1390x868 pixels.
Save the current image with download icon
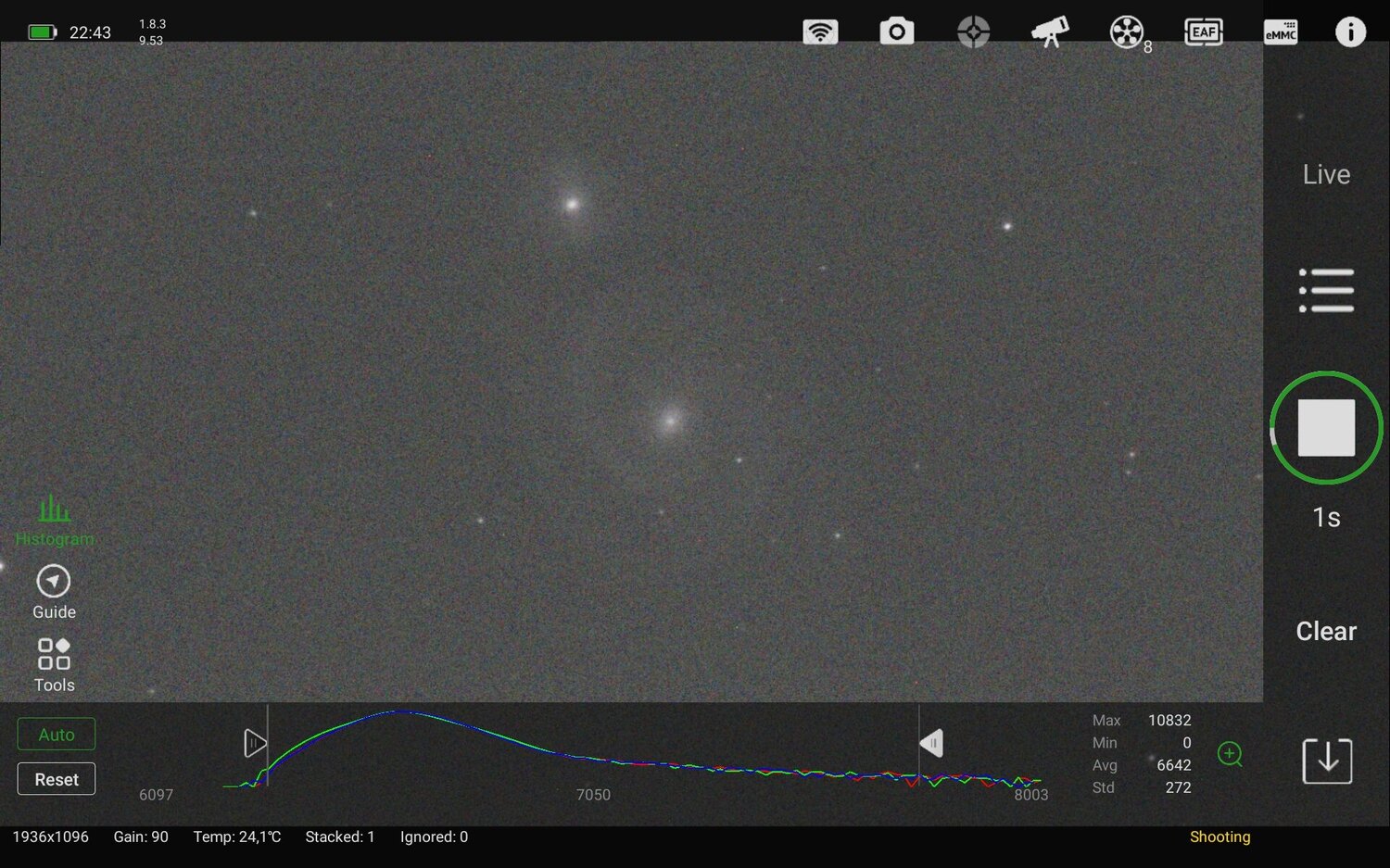(1326, 760)
